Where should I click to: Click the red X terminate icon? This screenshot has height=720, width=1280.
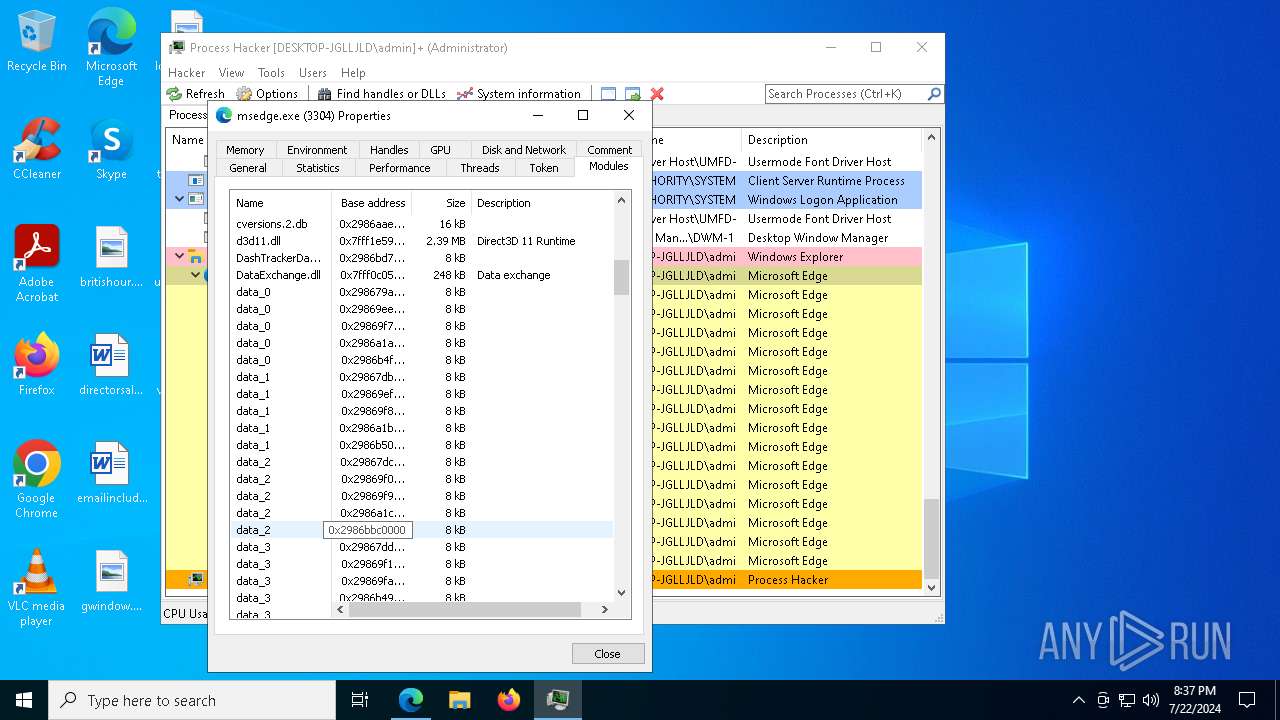(657, 93)
